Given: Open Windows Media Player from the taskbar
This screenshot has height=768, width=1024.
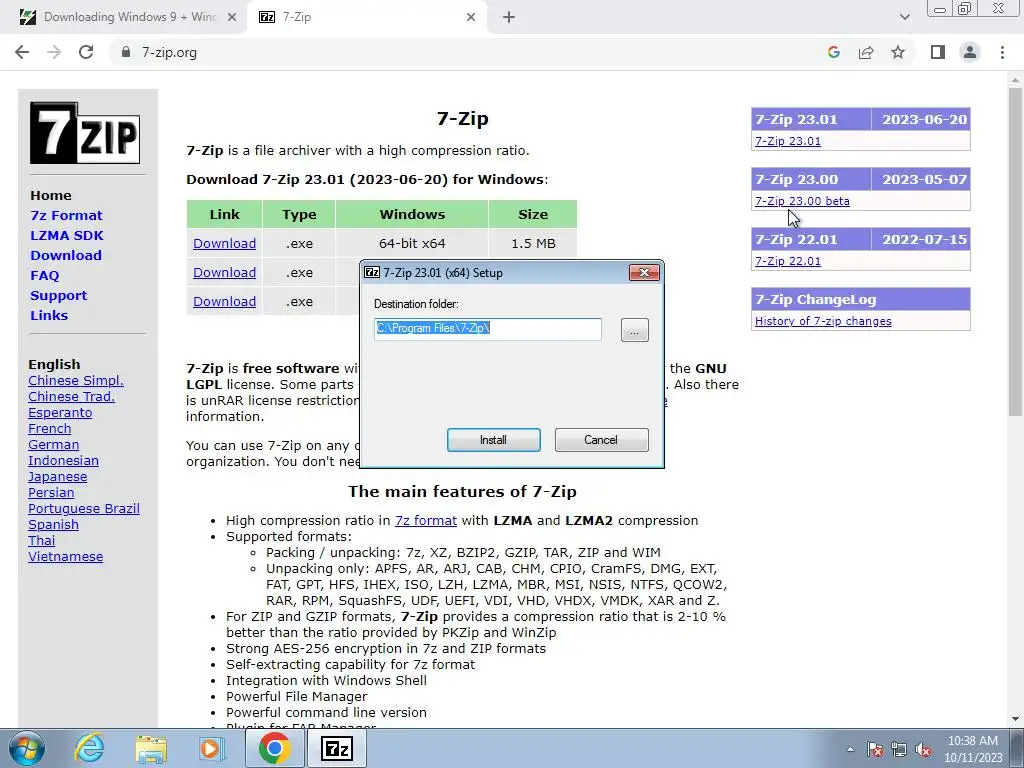Looking at the screenshot, I should (x=211, y=748).
